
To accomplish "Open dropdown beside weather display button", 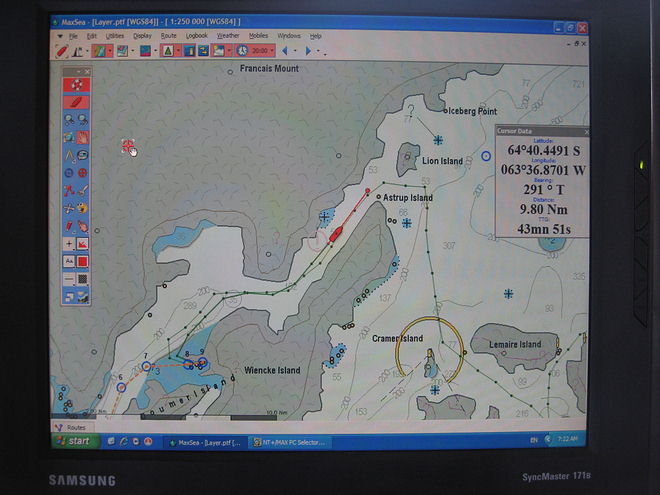I will pyautogui.click(x=229, y=51).
